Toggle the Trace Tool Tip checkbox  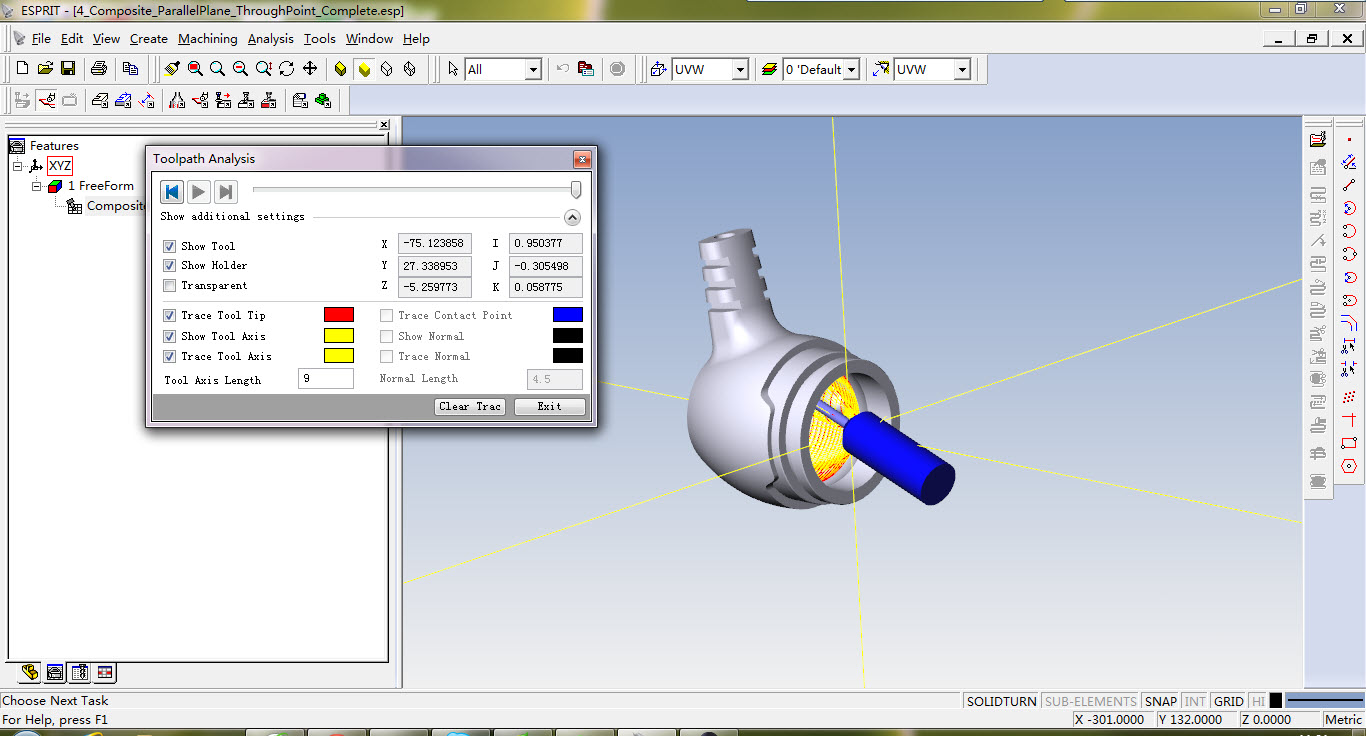(x=169, y=316)
